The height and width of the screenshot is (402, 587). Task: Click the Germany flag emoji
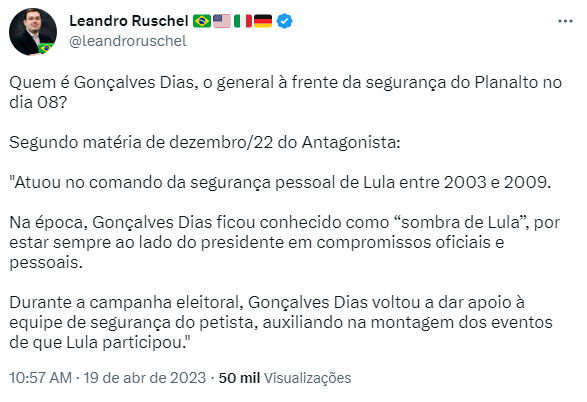click(x=263, y=21)
